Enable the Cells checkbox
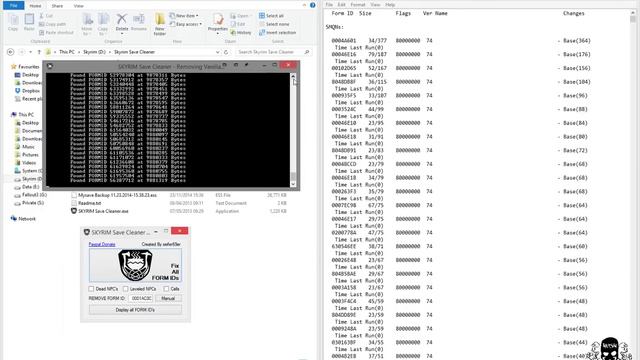This screenshot has width=640, height=360. (166, 289)
